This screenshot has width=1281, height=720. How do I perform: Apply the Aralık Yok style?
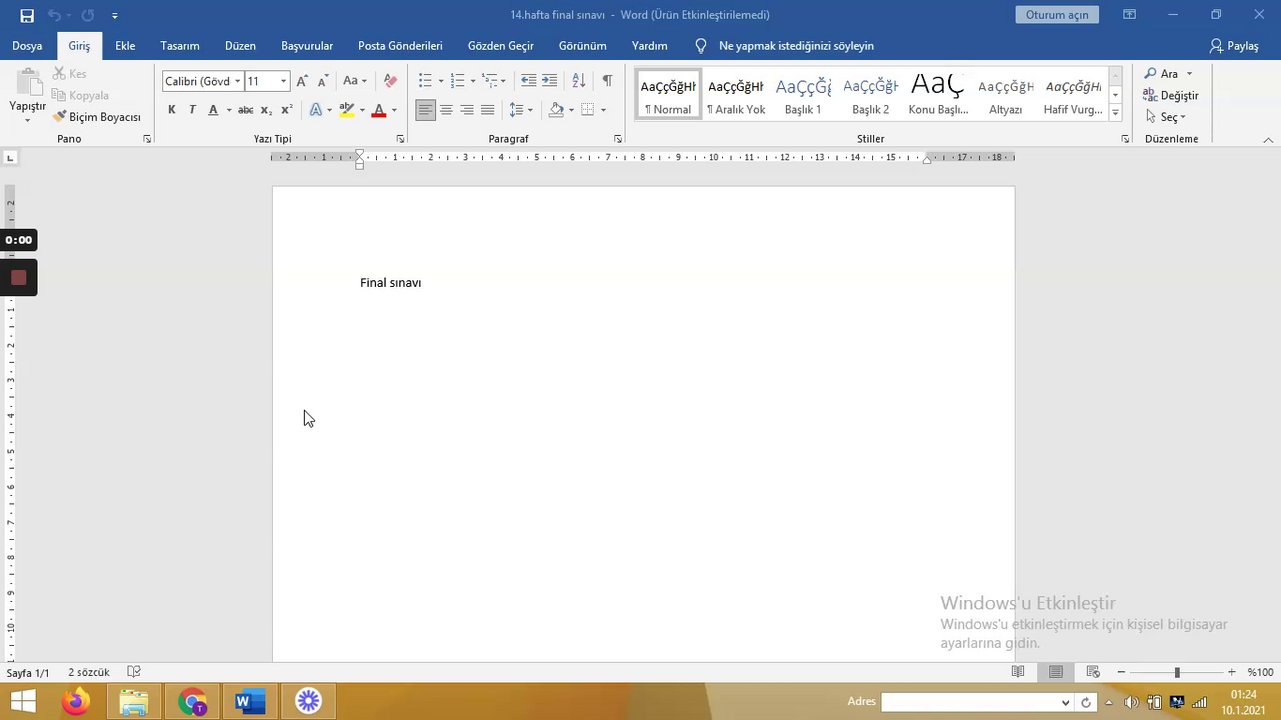tap(736, 95)
